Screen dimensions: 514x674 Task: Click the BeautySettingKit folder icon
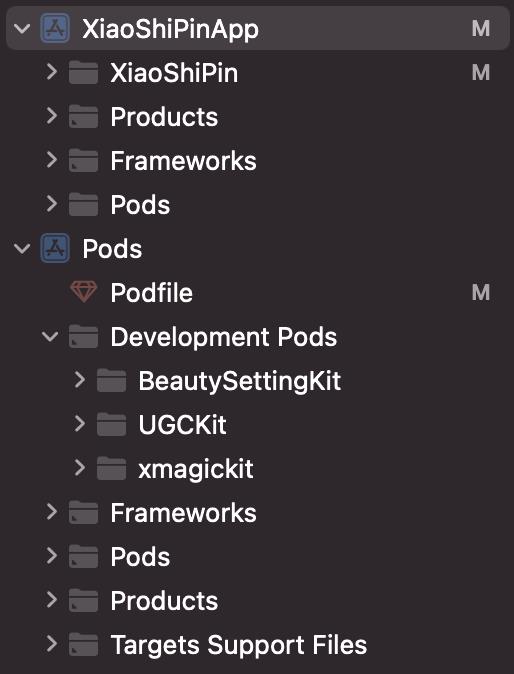tap(111, 380)
